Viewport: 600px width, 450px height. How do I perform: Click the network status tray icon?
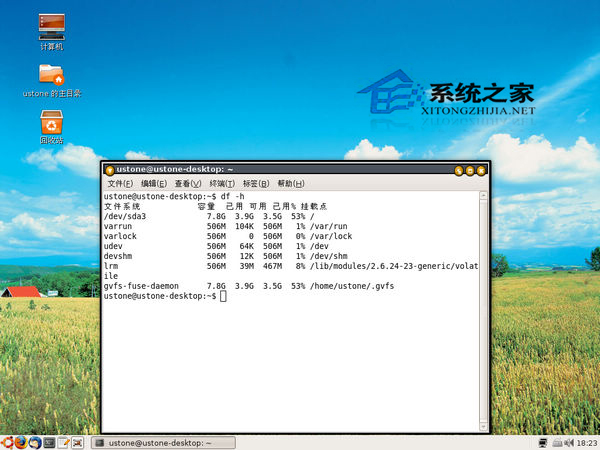coord(543,442)
